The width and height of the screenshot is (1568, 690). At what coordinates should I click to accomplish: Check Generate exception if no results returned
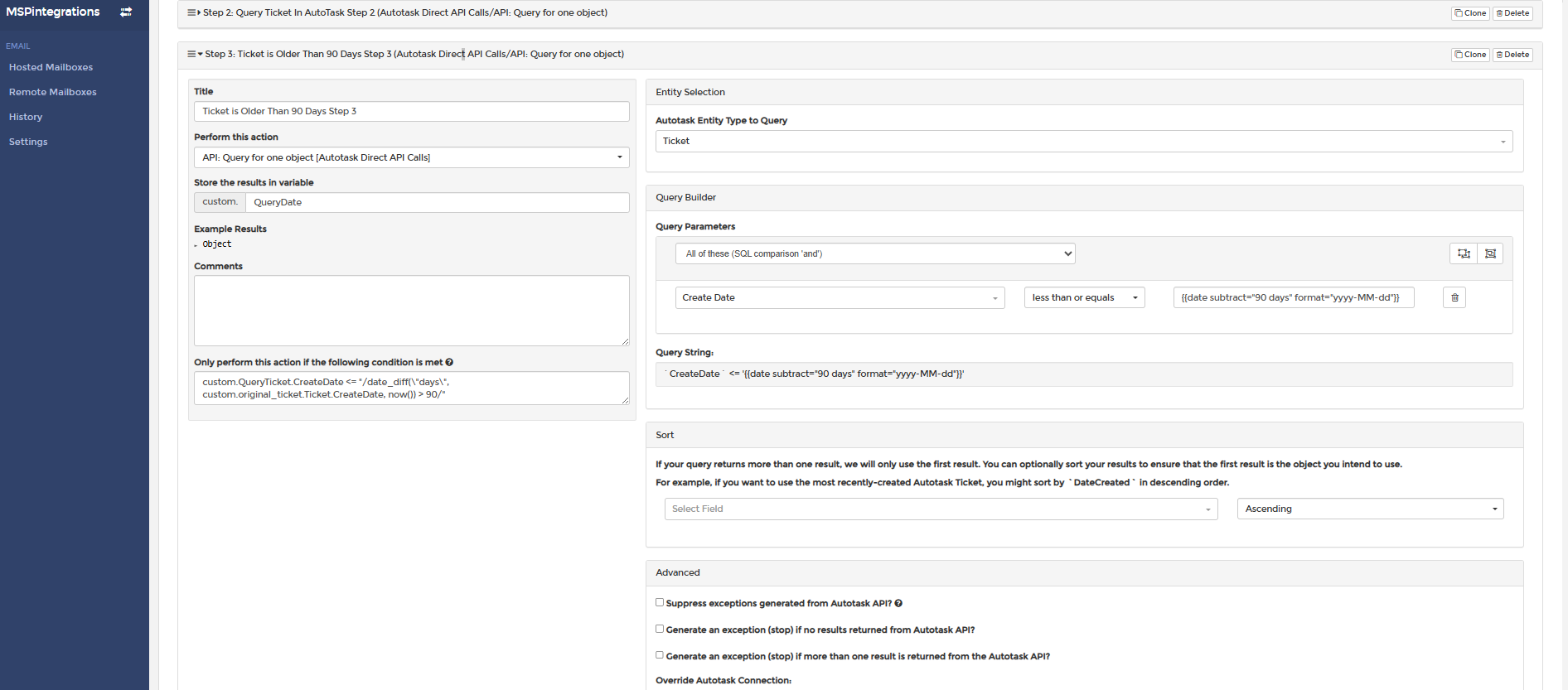pos(660,629)
